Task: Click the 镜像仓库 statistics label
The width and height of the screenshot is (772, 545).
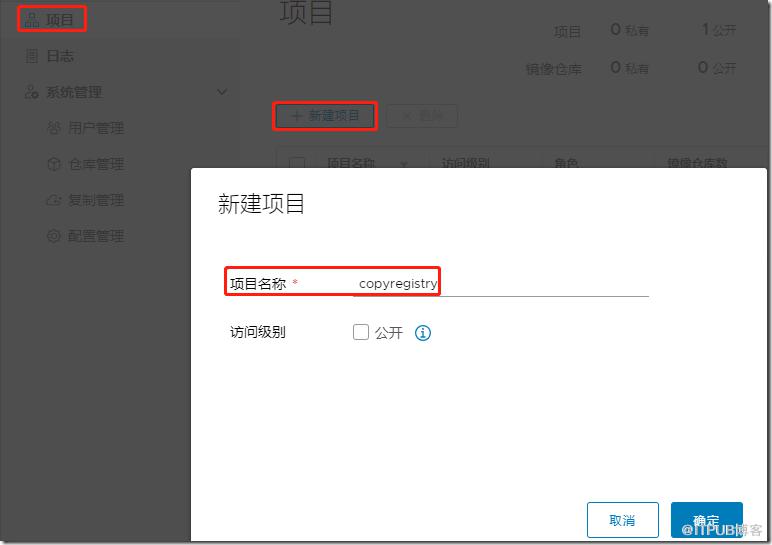Action: [x=553, y=69]
